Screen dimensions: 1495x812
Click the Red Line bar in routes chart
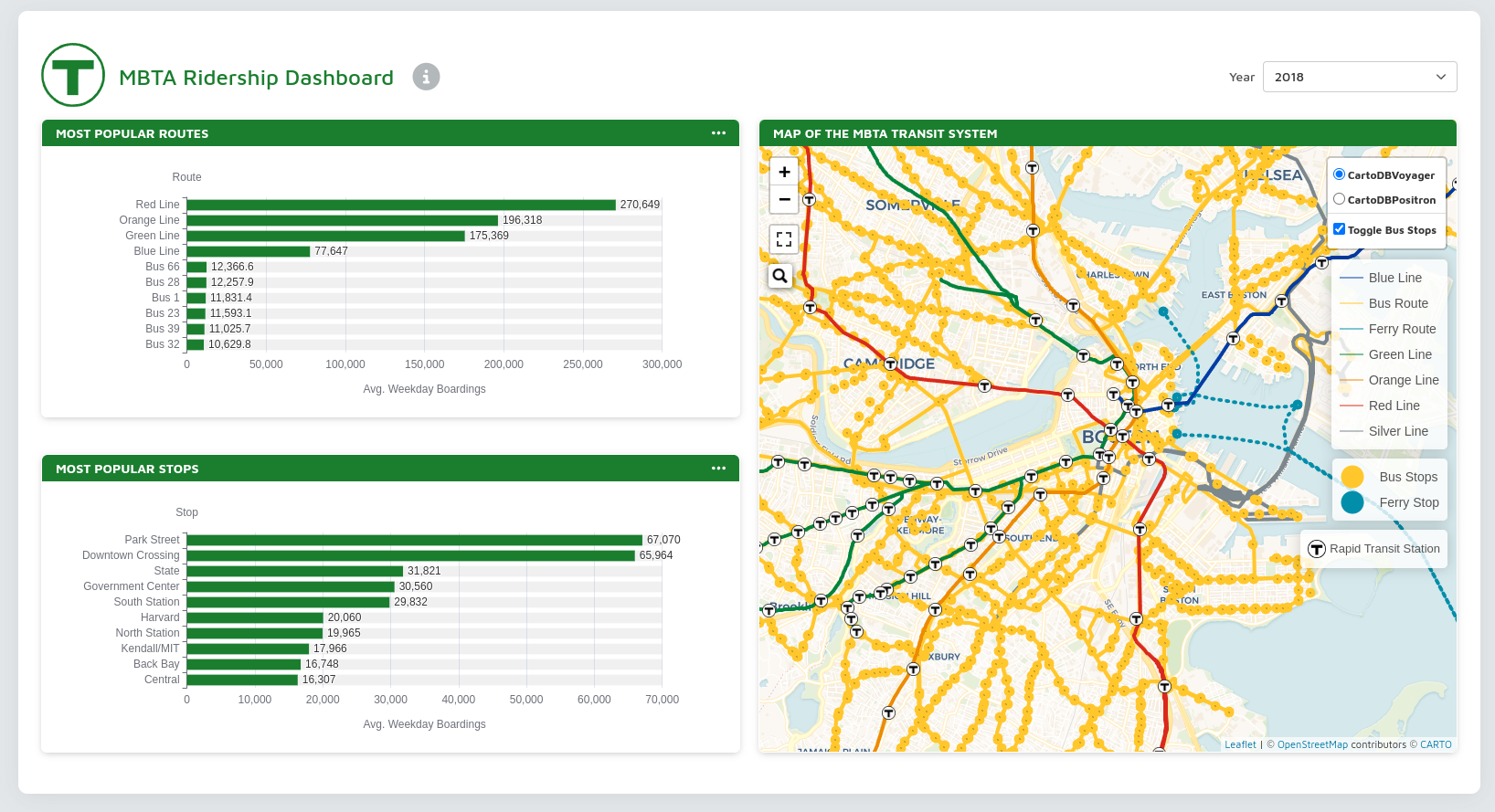point(401,205)
